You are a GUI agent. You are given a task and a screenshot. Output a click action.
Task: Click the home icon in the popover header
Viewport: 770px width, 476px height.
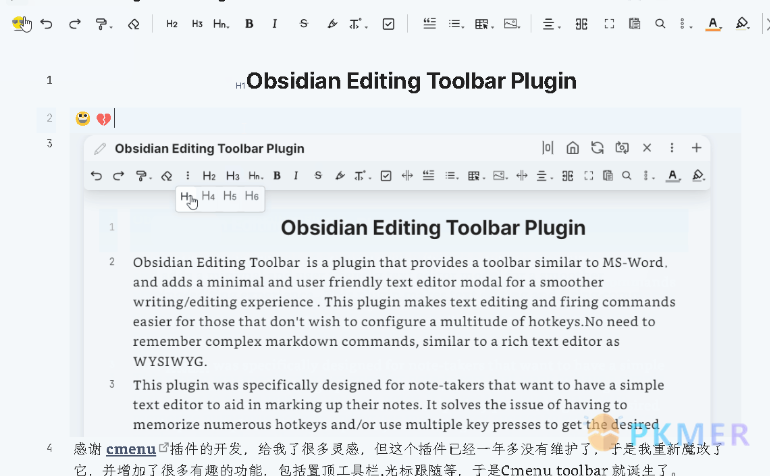[573, 148]
